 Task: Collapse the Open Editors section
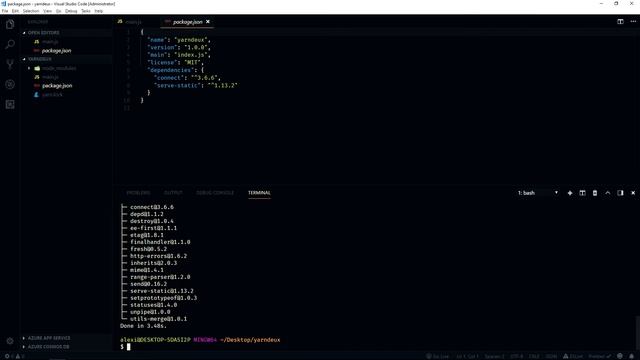click(x=44, y=32)
